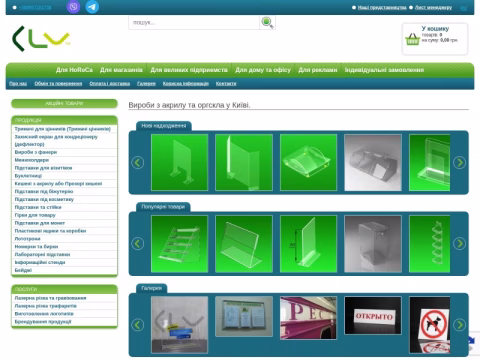Open 'Лист менеджеру' link
This screenshot has height=360, width=480.
(x=433, y=7)
